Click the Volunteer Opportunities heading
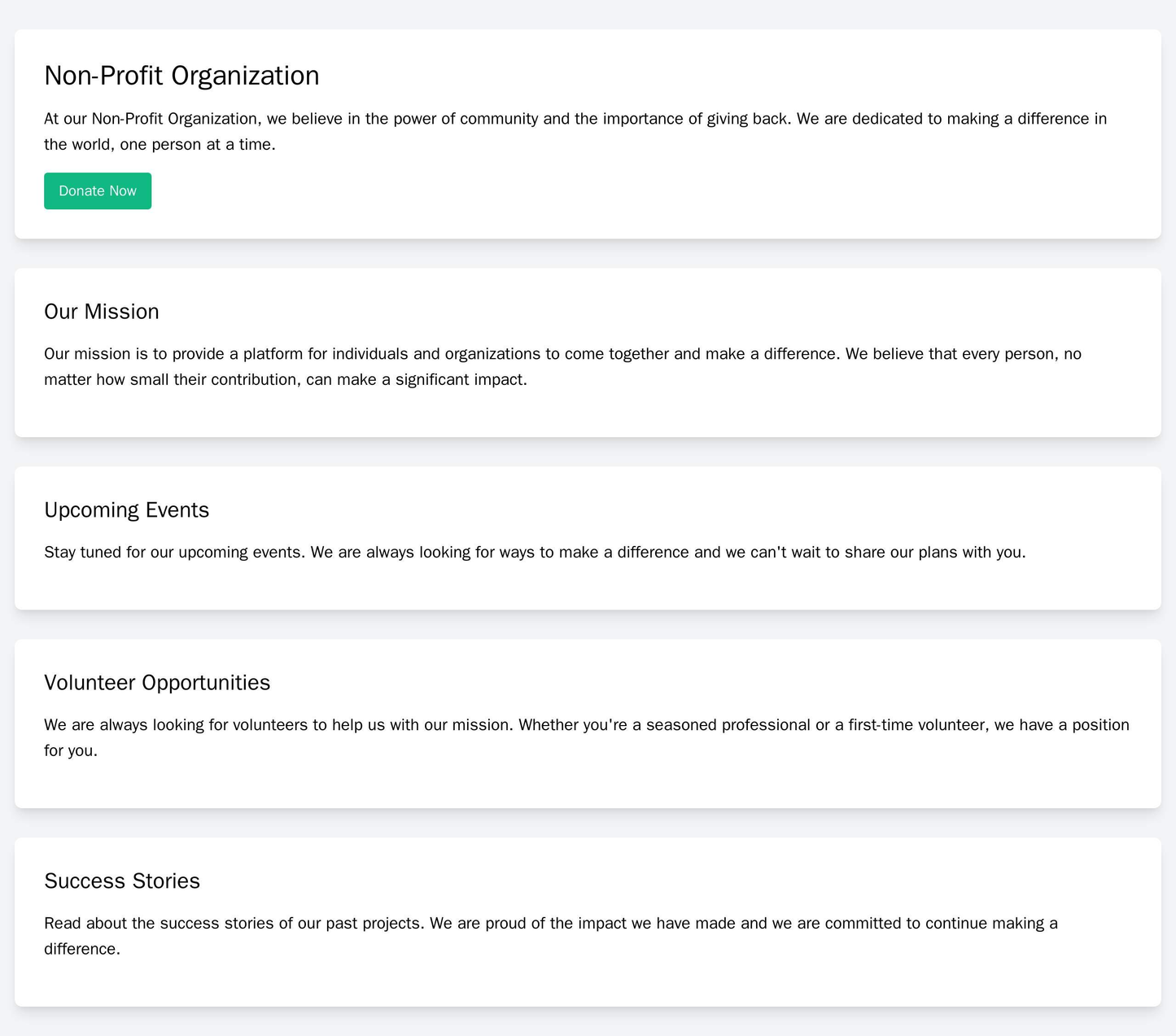1176x1036 pixels. [x=157, y=682]
